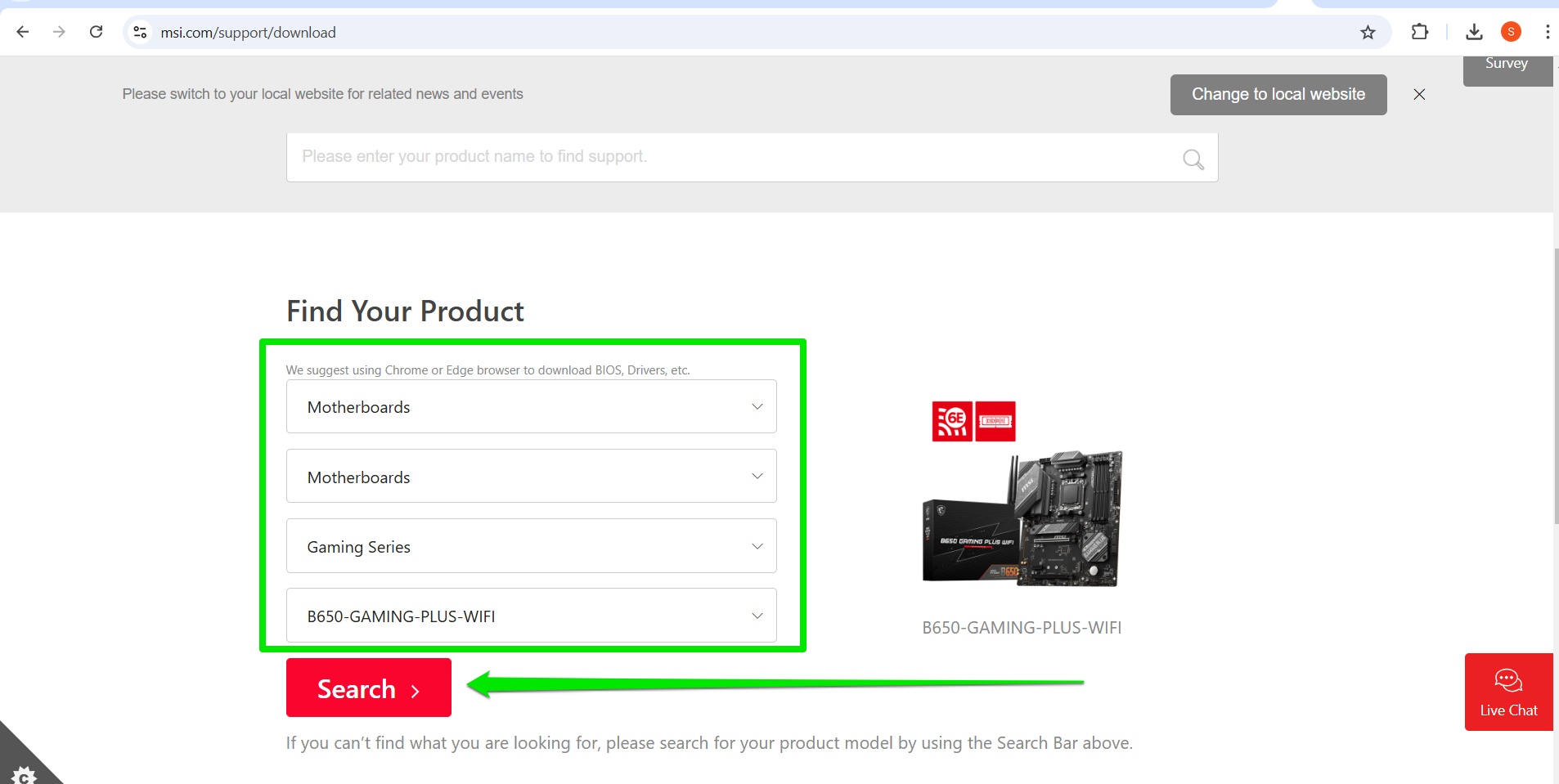Viewport: 1559px width, 784px height.
Task: Click the address bar URL
Action: pyautogui.click(x=248, y=33)
